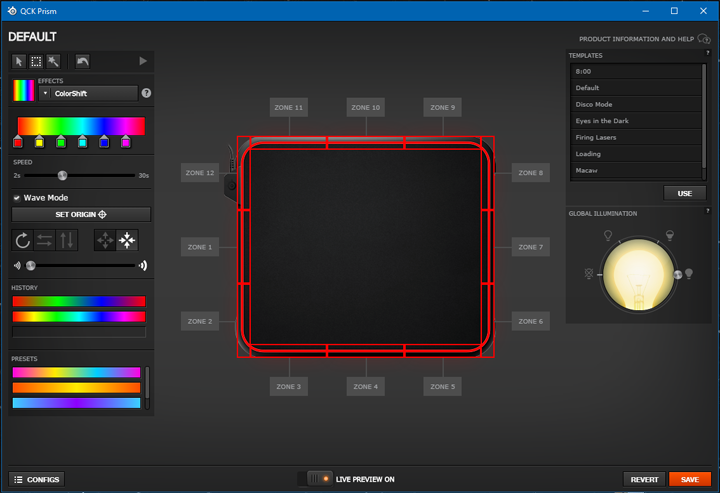This screenshot has width=720, height=493.
Task: Select the circular rotate wave direction icon
Action: pos(22,240)
